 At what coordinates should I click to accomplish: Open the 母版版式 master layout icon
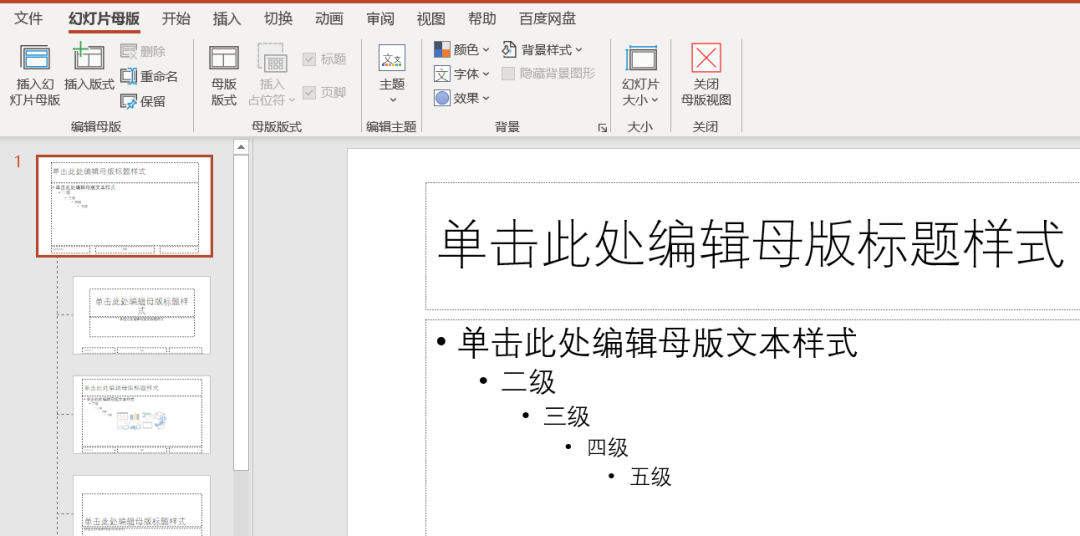[x=224, y=59]
